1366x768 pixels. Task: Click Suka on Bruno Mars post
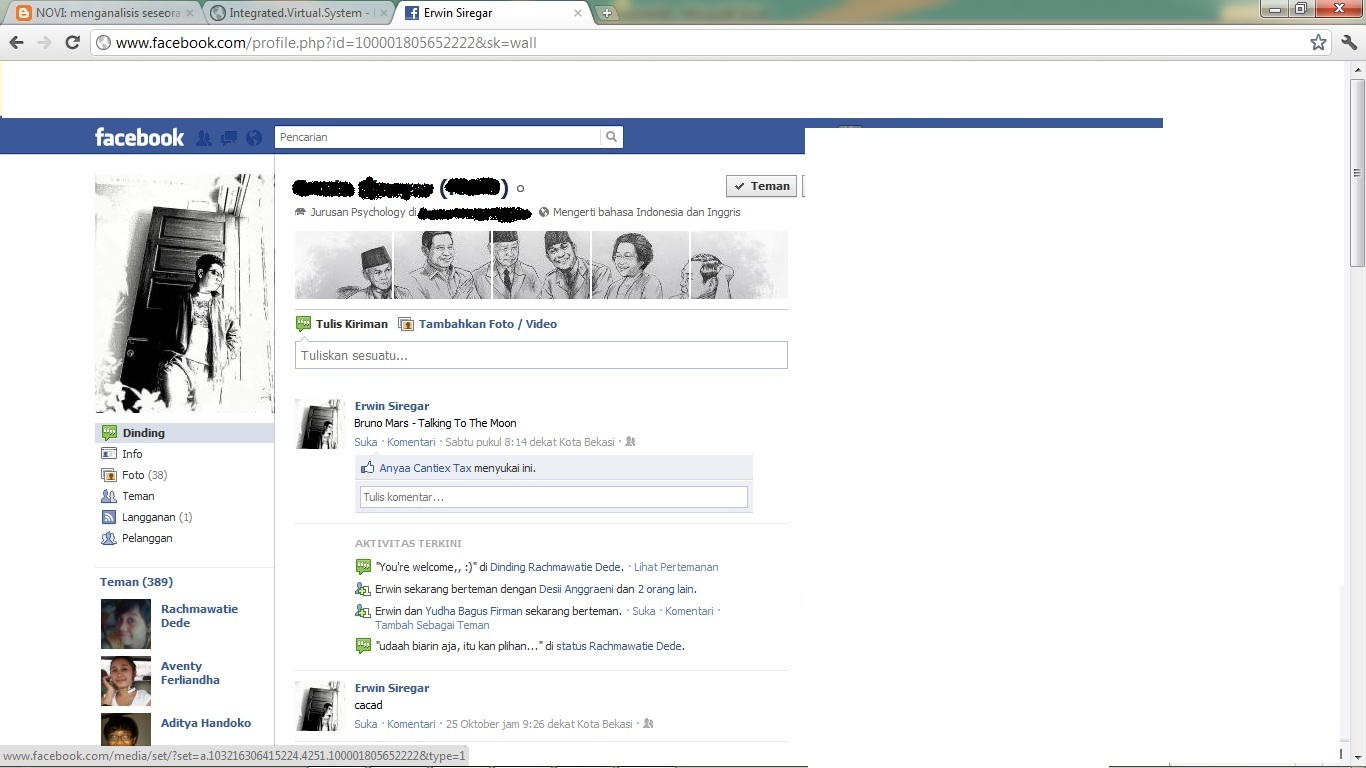[x=366, y=441]
